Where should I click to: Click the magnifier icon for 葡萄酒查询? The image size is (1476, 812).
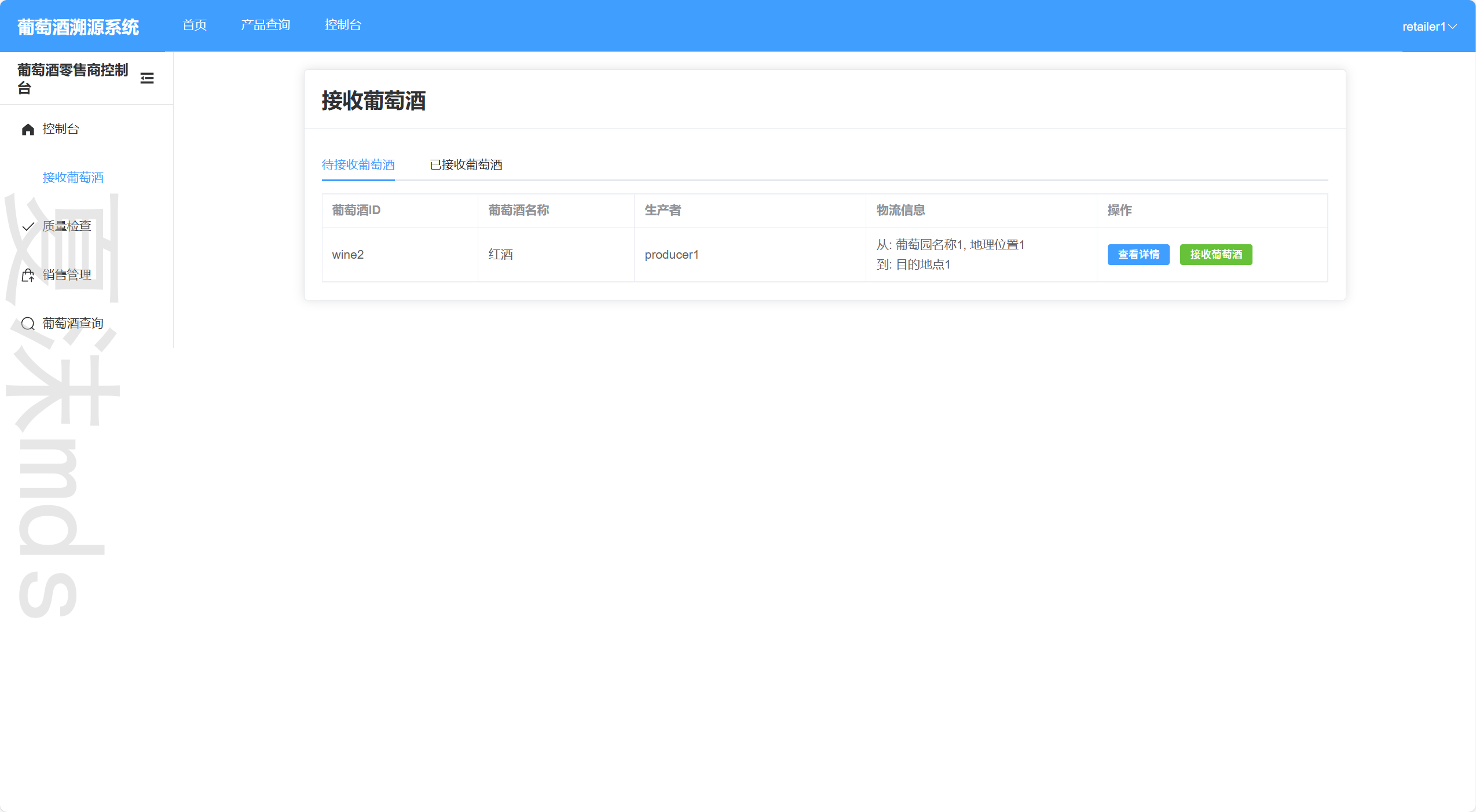28,324
